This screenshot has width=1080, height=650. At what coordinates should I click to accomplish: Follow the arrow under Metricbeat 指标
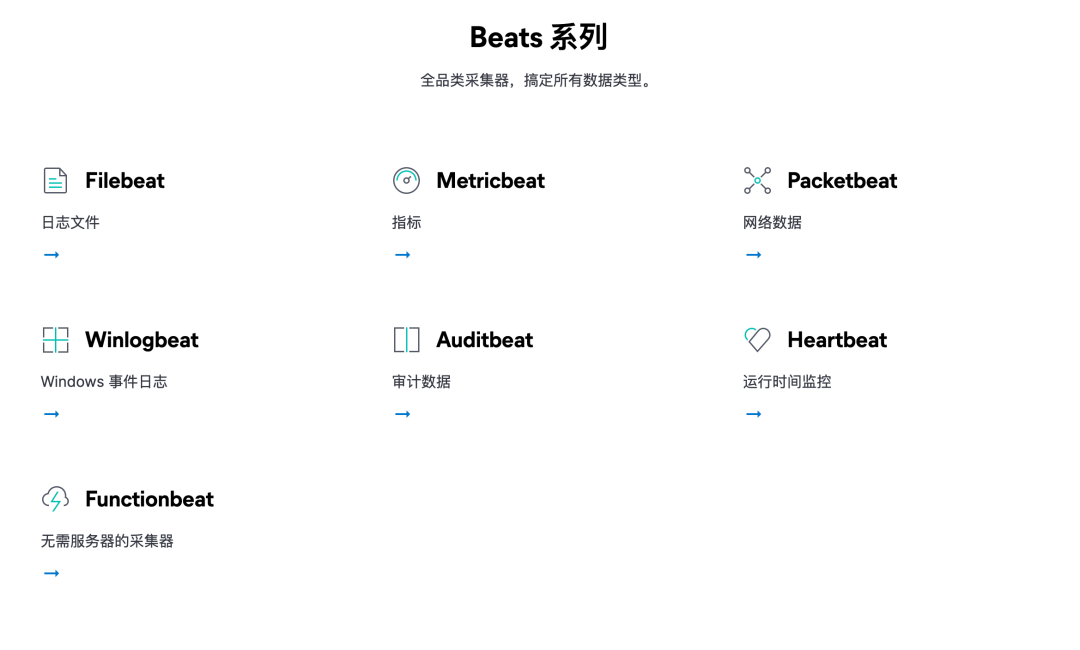pyautogui.click(x=403, y=255)
